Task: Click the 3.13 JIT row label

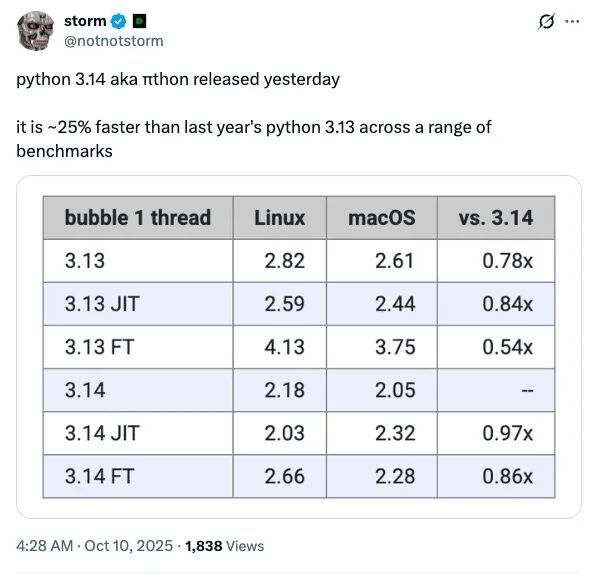Action: [102, 304]
